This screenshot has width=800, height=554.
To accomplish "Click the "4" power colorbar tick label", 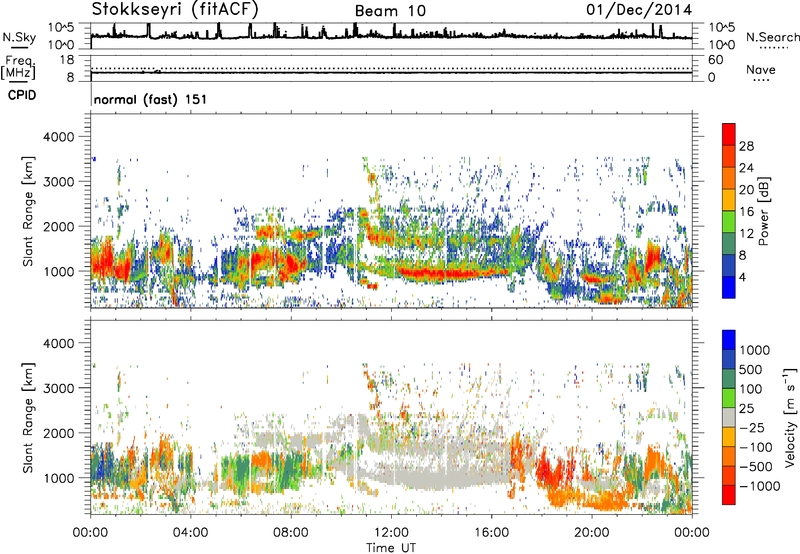I will coord(742,277).
